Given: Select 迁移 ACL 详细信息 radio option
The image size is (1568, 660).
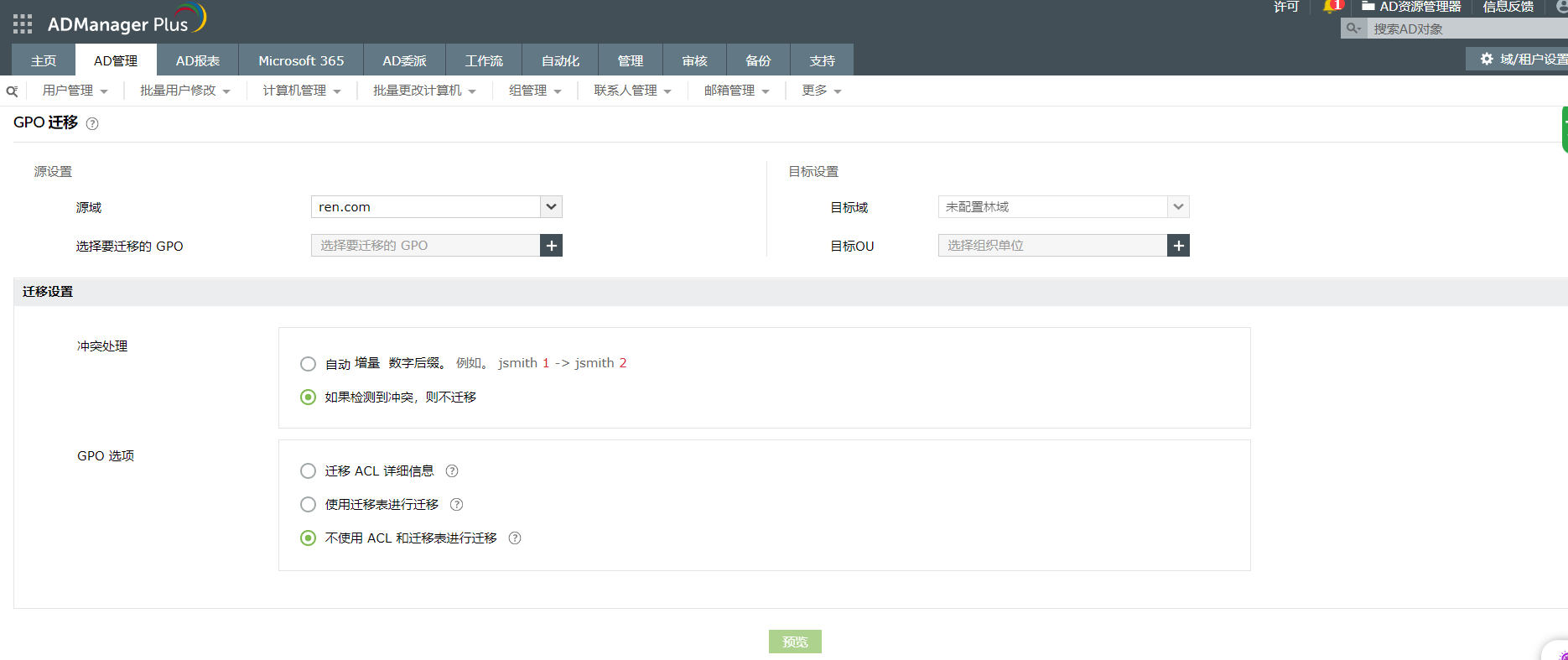Looking at the screenshot, I should pos(308,471).
